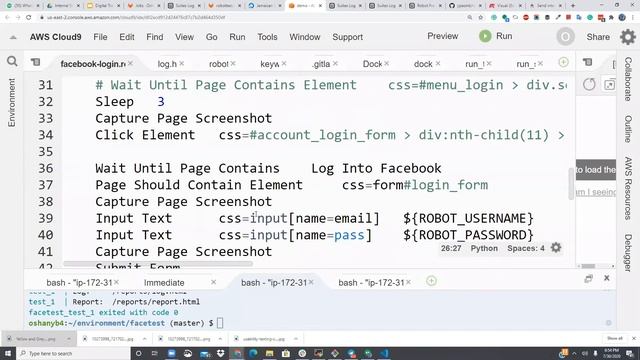The width and height of the screenshot is (640, 360).
Task: Click the editor status bar gear icon
Action: (x=556, y=248)
